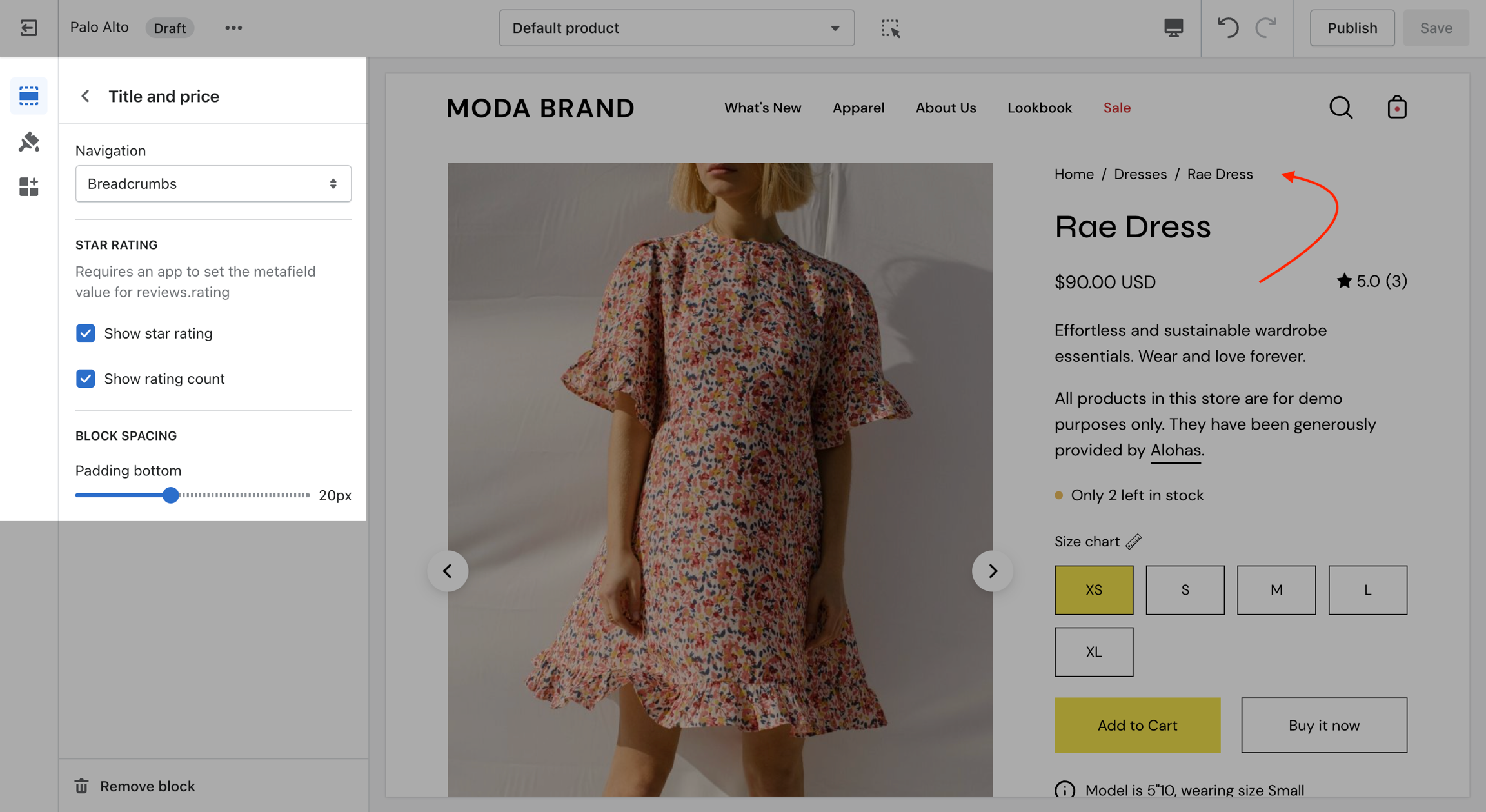This screenshot has width=1486, height=812.
Task: Open the shopping bag cart icon
Action: [1397, 108]
